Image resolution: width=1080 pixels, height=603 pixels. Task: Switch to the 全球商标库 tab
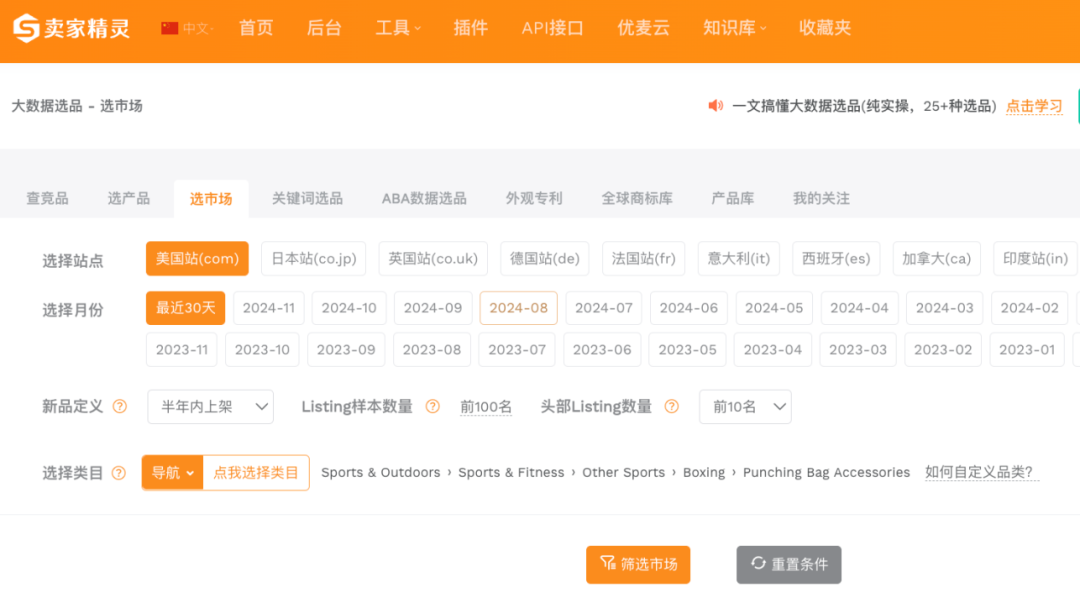637,198
